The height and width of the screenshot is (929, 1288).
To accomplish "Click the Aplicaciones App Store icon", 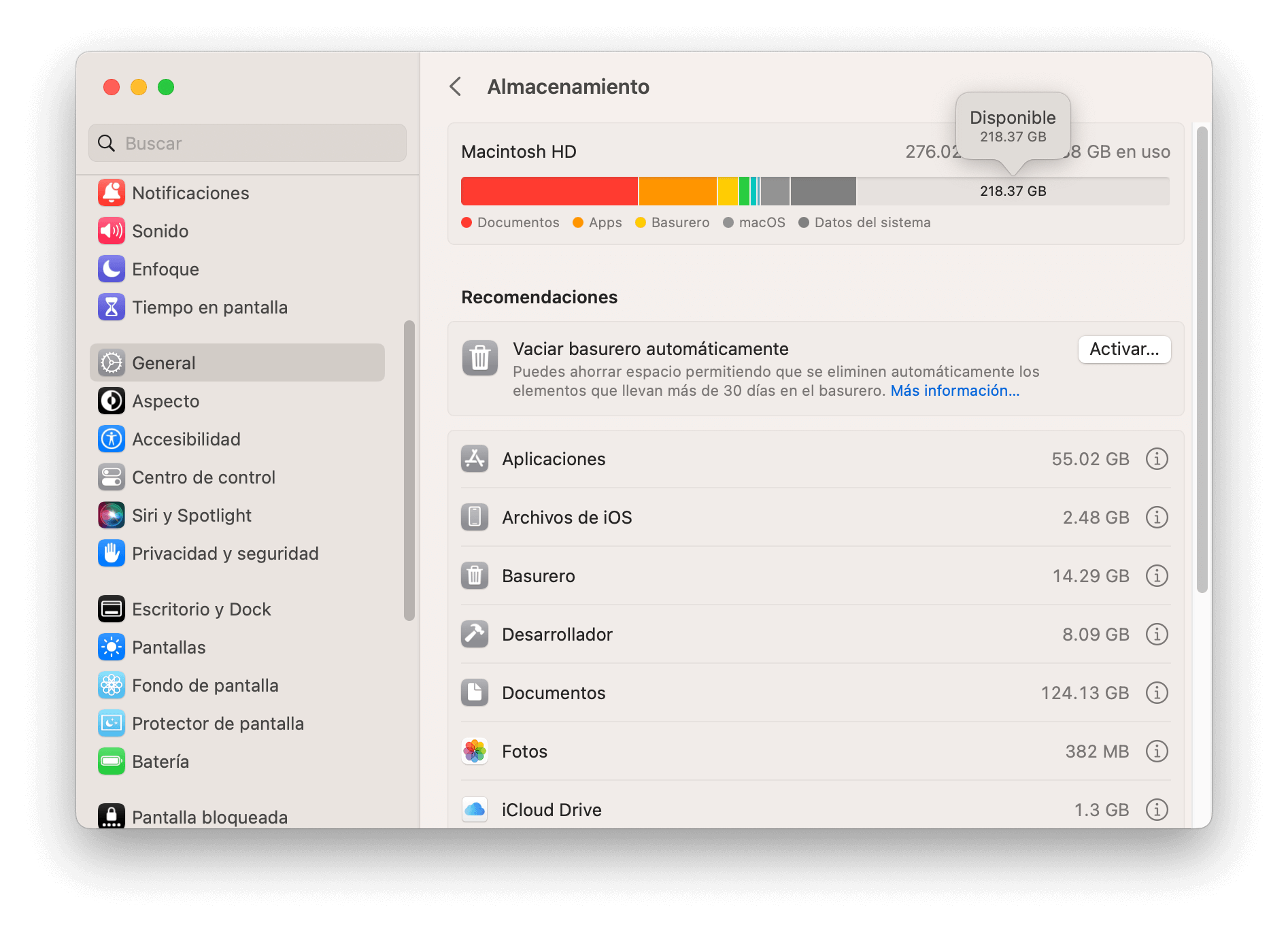I will click(x=475, y=459).
